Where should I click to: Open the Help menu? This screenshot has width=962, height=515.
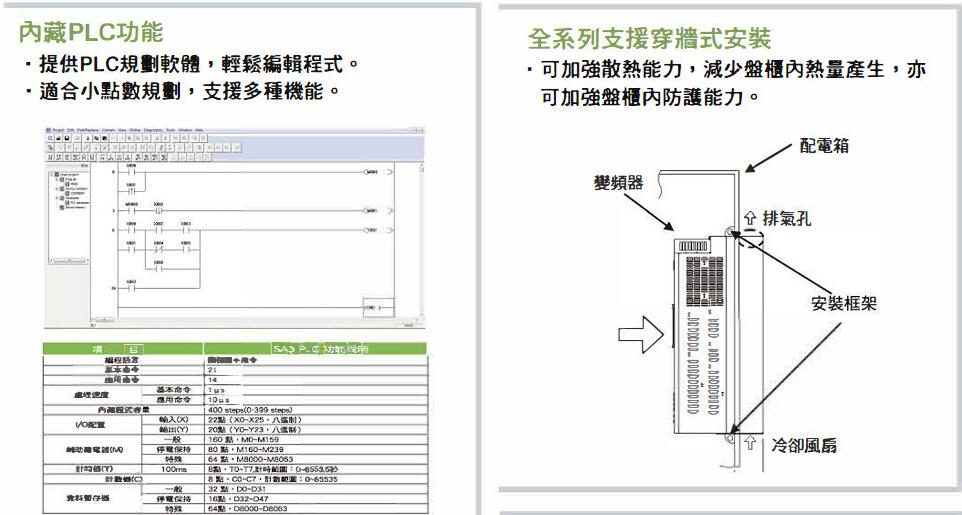click(200, 130)
